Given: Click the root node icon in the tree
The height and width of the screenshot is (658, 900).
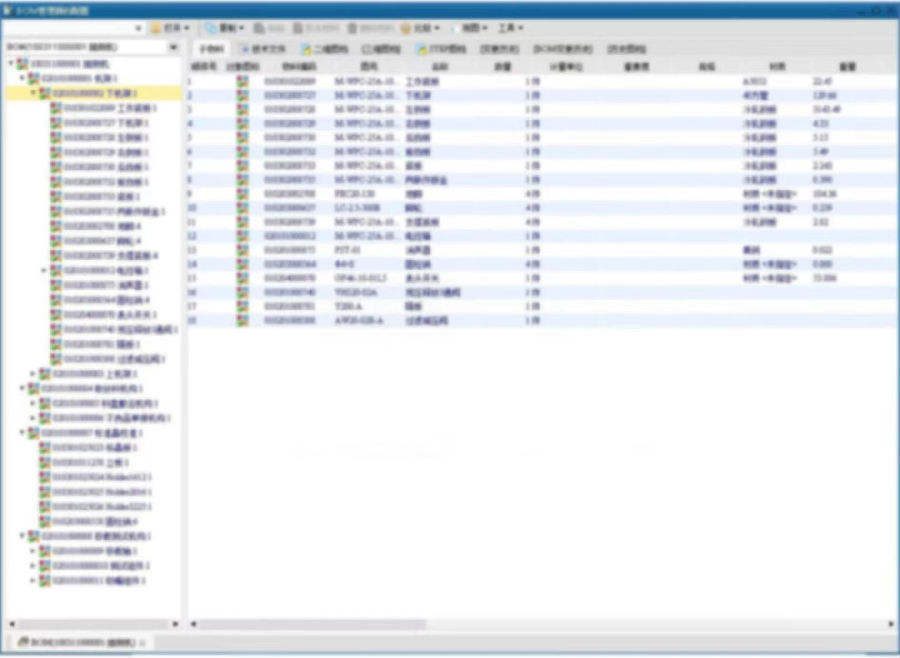Looking at the screenshot, I should click(23, 64).
